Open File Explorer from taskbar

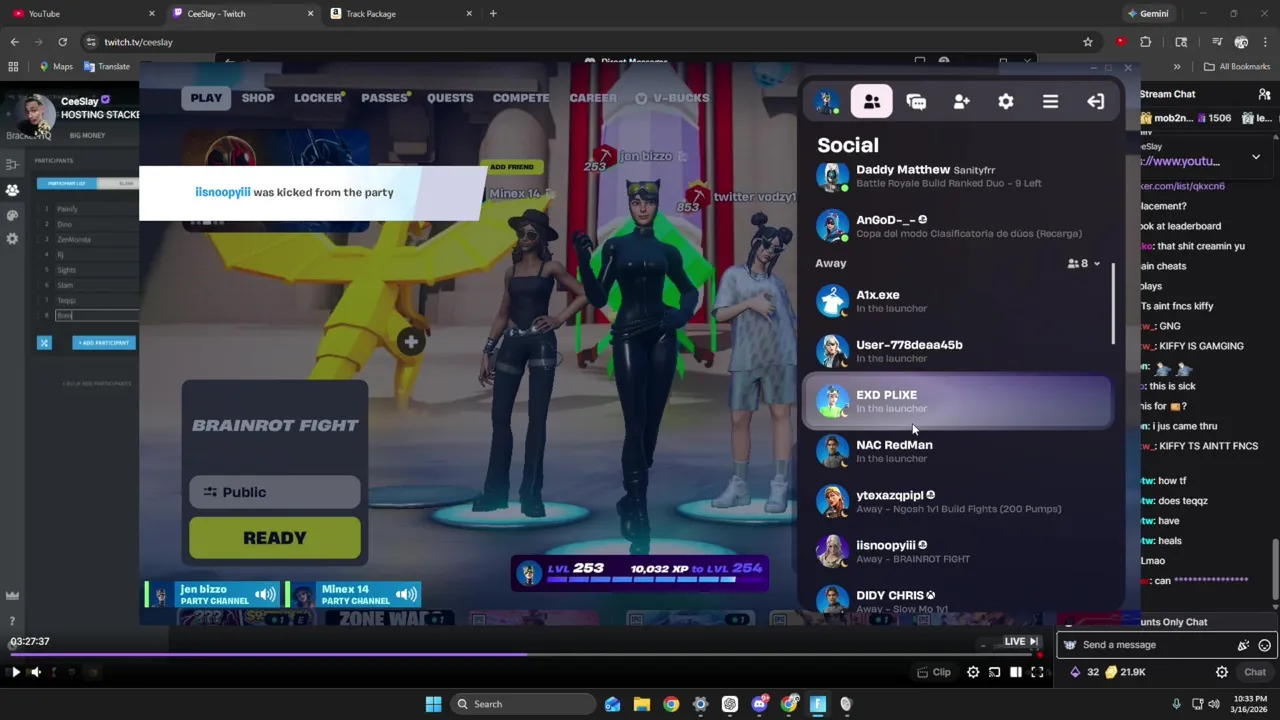[x=642, y=704]
